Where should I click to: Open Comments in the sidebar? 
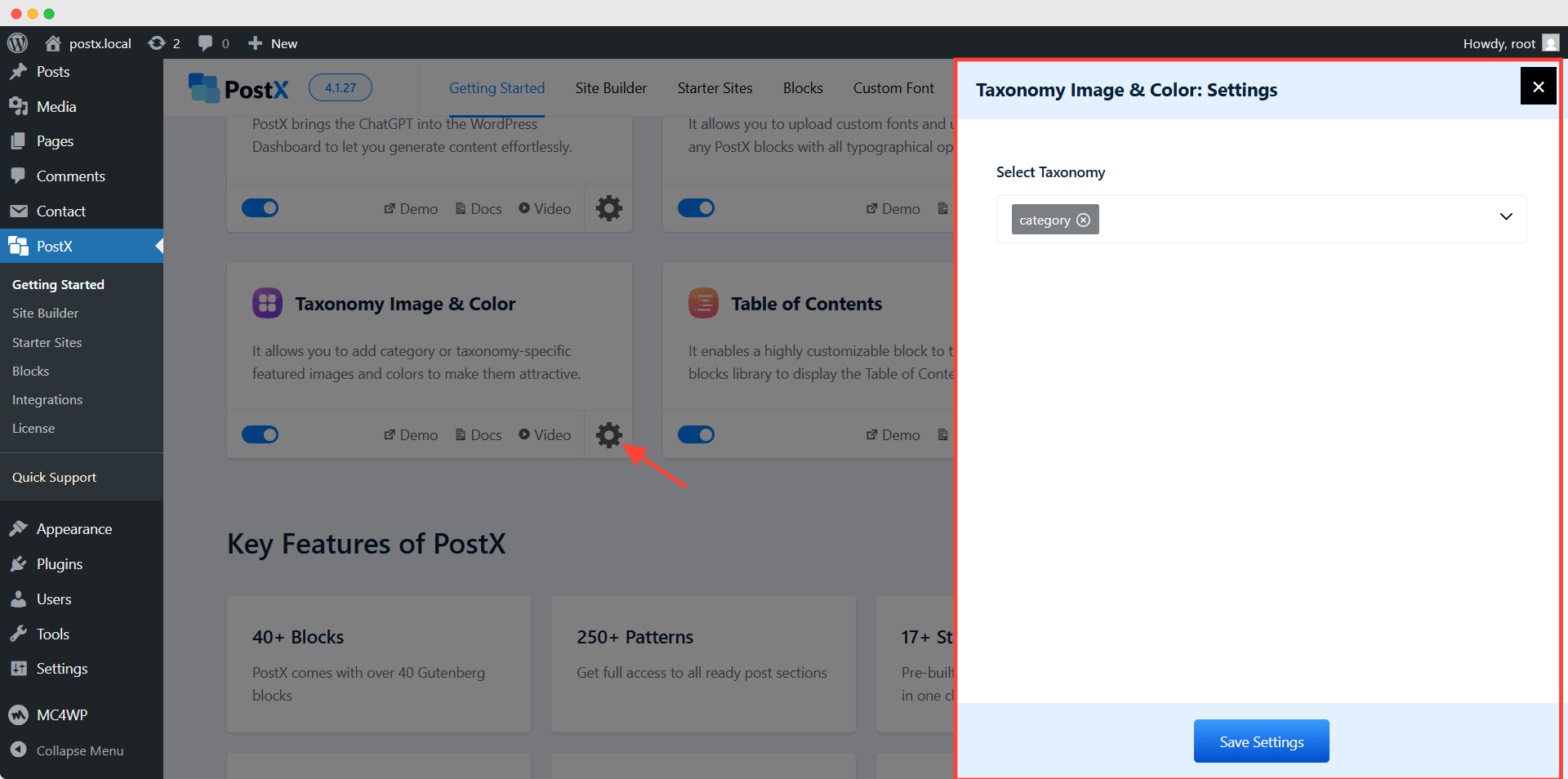click(x=82, y=176)
